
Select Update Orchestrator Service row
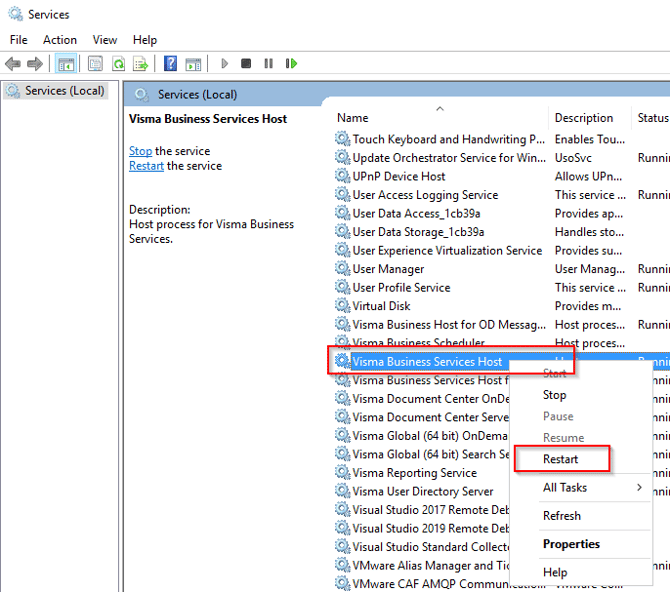pos(502,157)
